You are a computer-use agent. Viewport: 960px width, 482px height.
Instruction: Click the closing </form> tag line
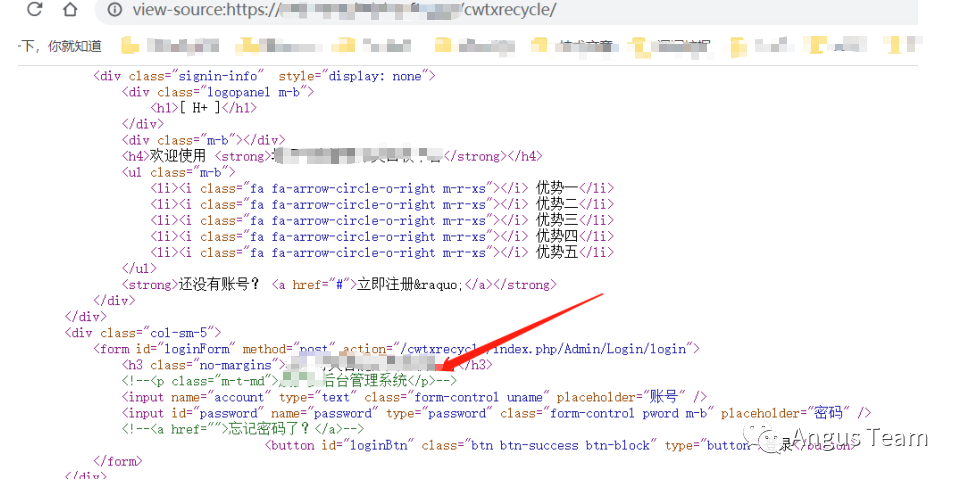coord(118,461)
